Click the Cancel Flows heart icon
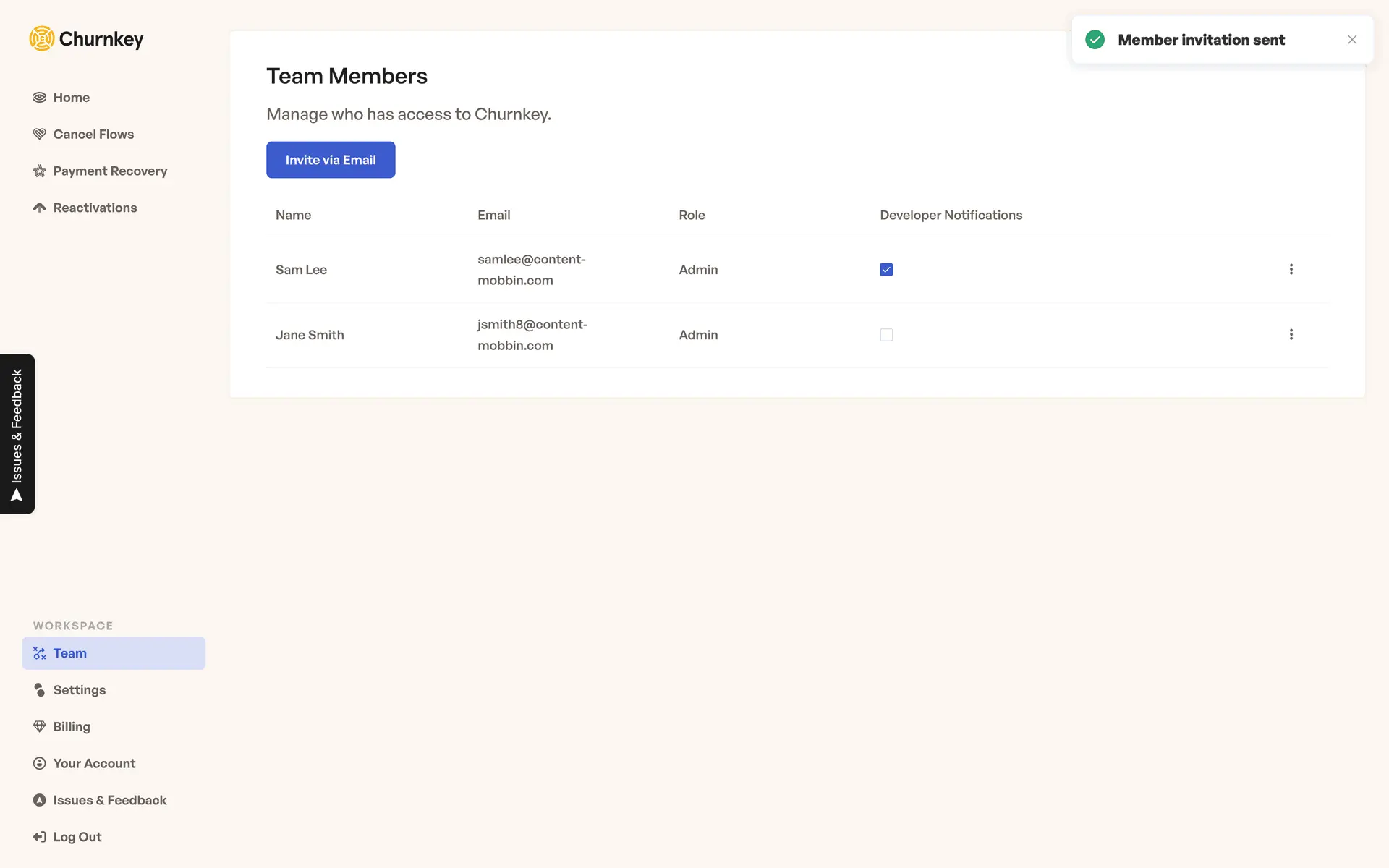The width and height of the screenshot is (1389, 868). [39, 134]
